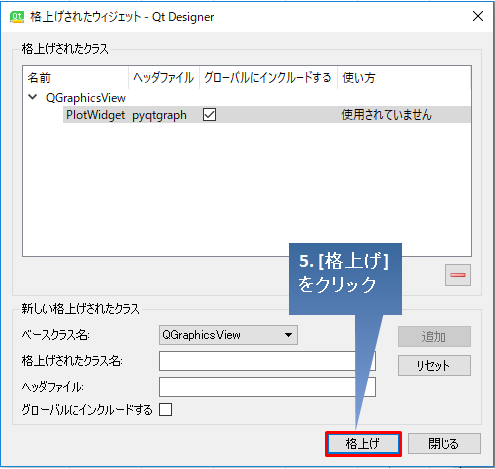Click the リセット reset button
The height and width of the screenshot is (469, 495).
pos(434,365)
